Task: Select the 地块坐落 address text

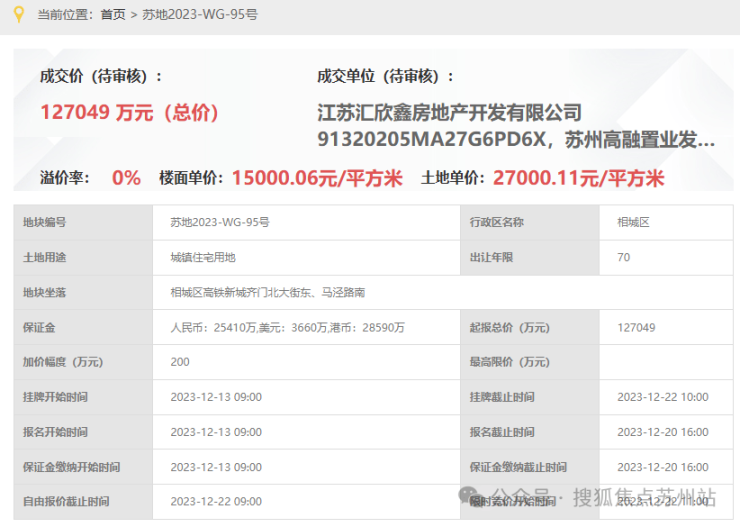Action: tap(267, 292)
